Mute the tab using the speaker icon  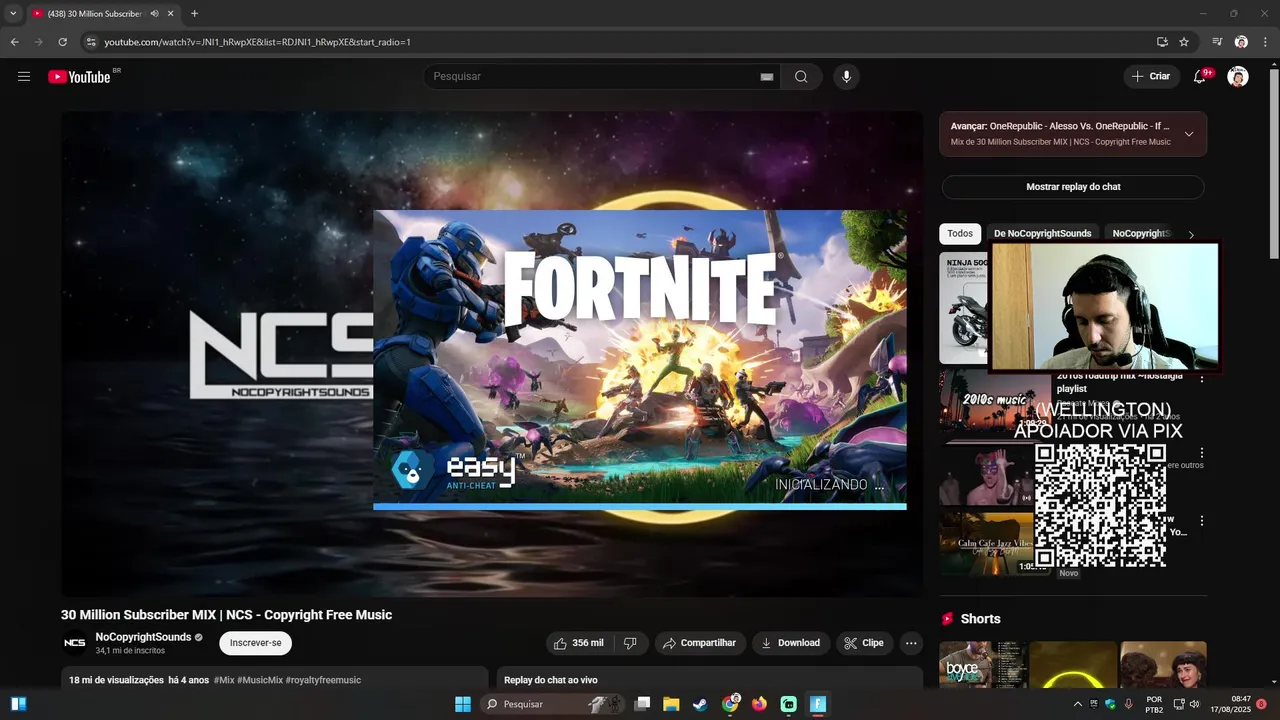[154, 14]
